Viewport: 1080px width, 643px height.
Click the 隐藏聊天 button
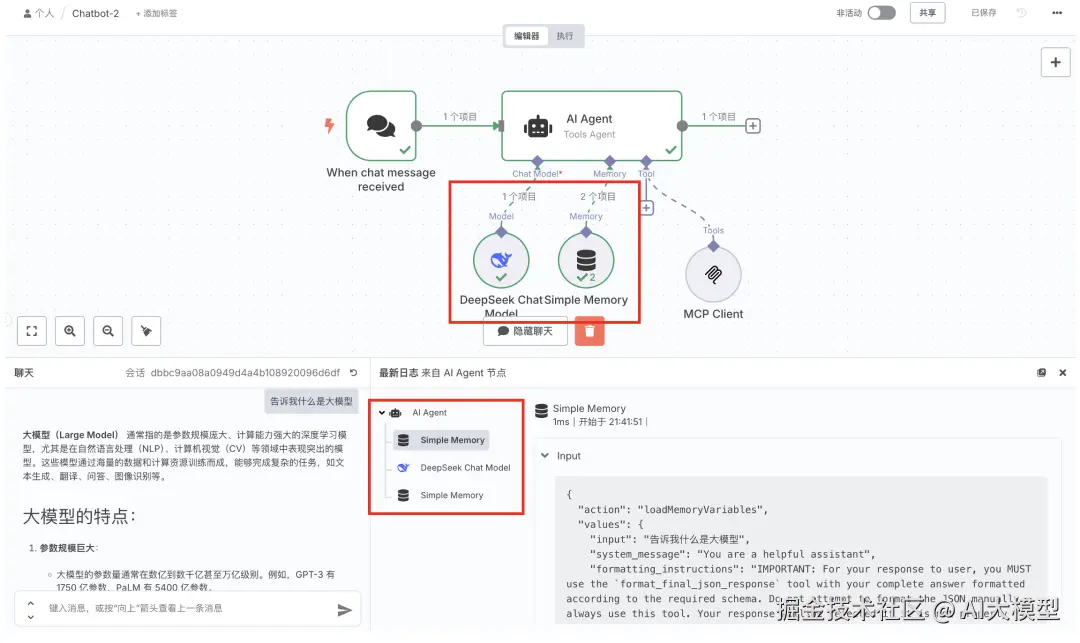click(x=526, y=331)
